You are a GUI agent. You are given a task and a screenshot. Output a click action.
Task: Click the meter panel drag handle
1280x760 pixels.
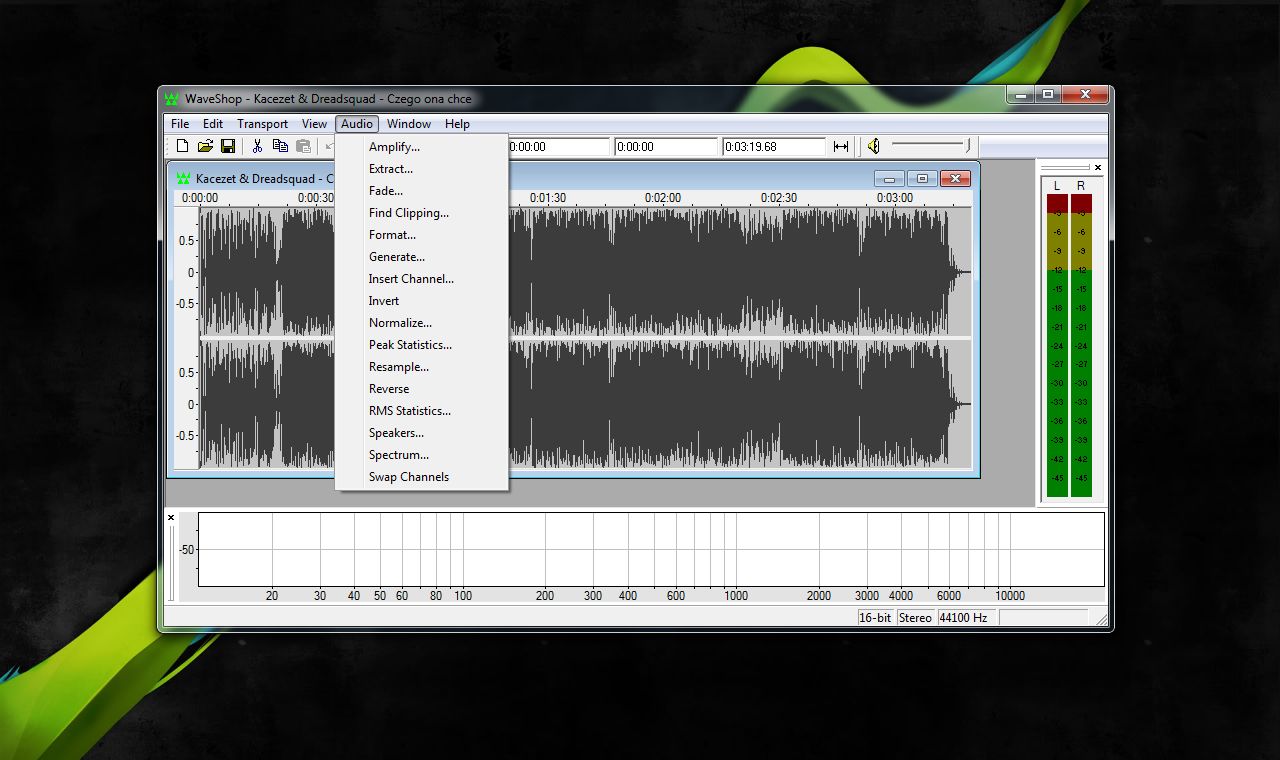coord(1066,167)
